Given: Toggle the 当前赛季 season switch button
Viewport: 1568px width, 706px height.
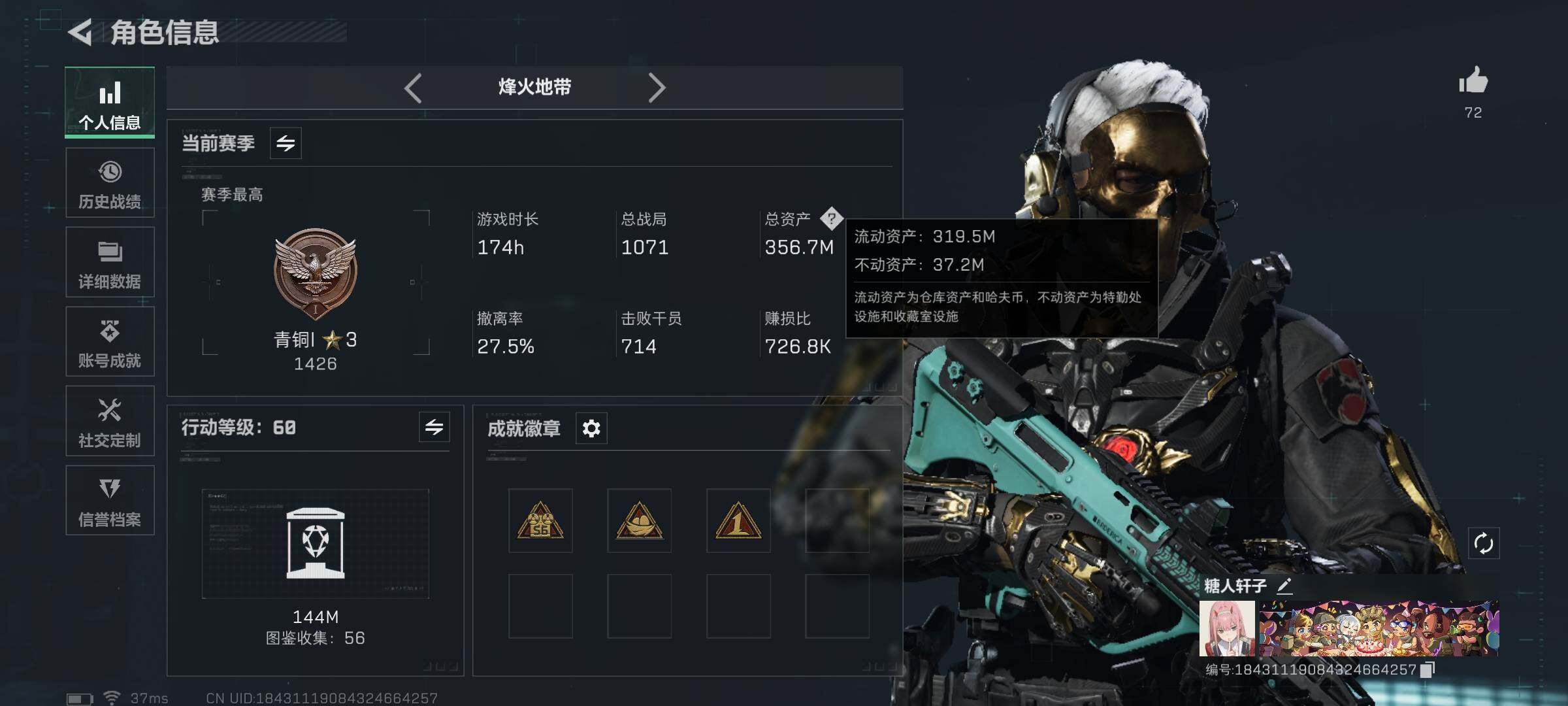Looking at the screenshot, I should click(x=286, y=143).
